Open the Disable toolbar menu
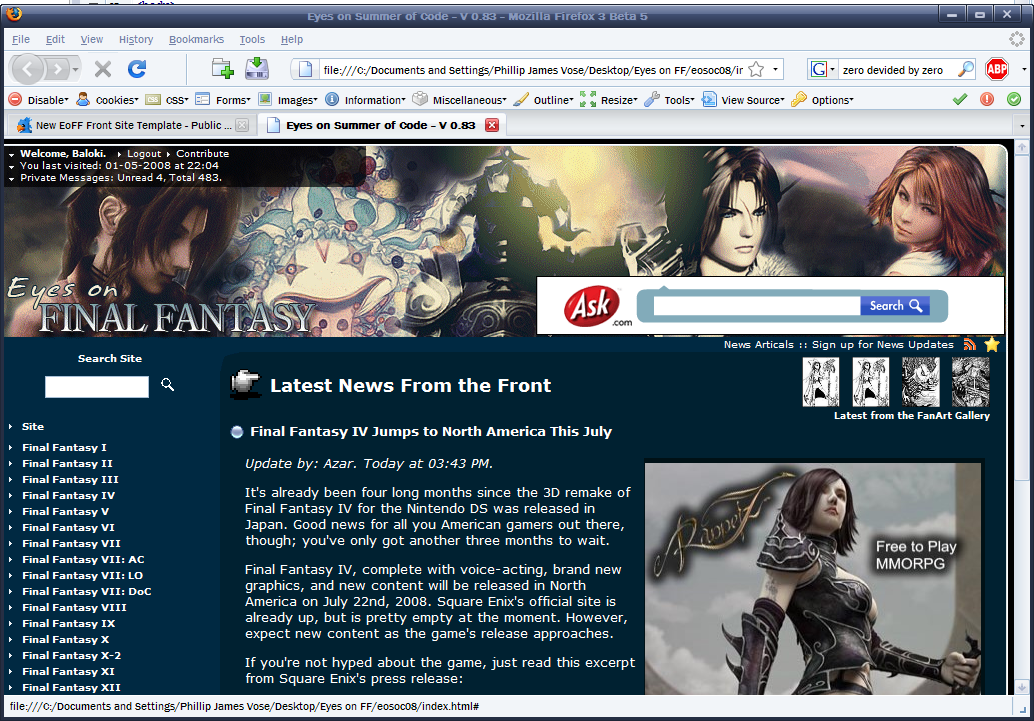The height and width of the screenshot is (721, 1034). (x=38, y=100)
